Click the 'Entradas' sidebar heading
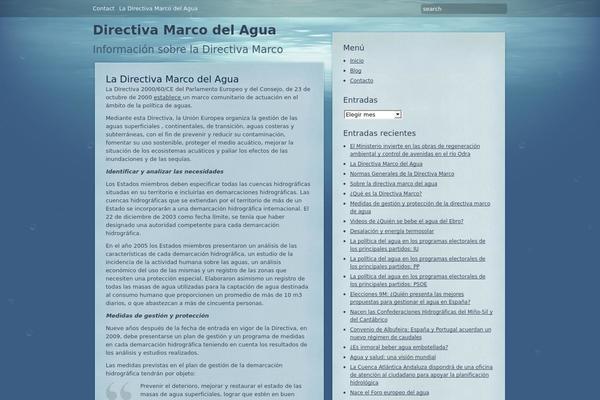The width and height of the screenshot is (600, 400). pos(360,100)
